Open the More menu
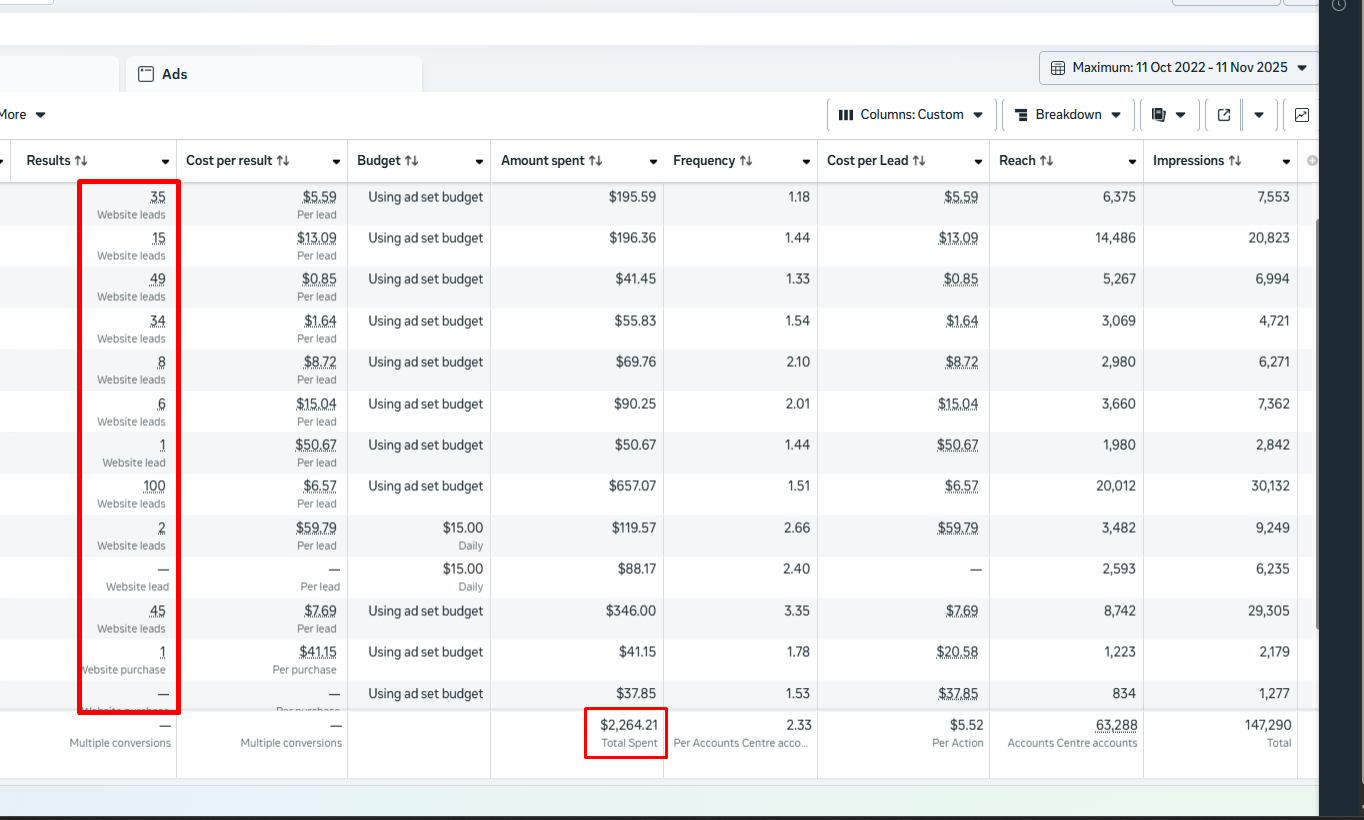The image size is (1364, 820). [x=22, y=115]
